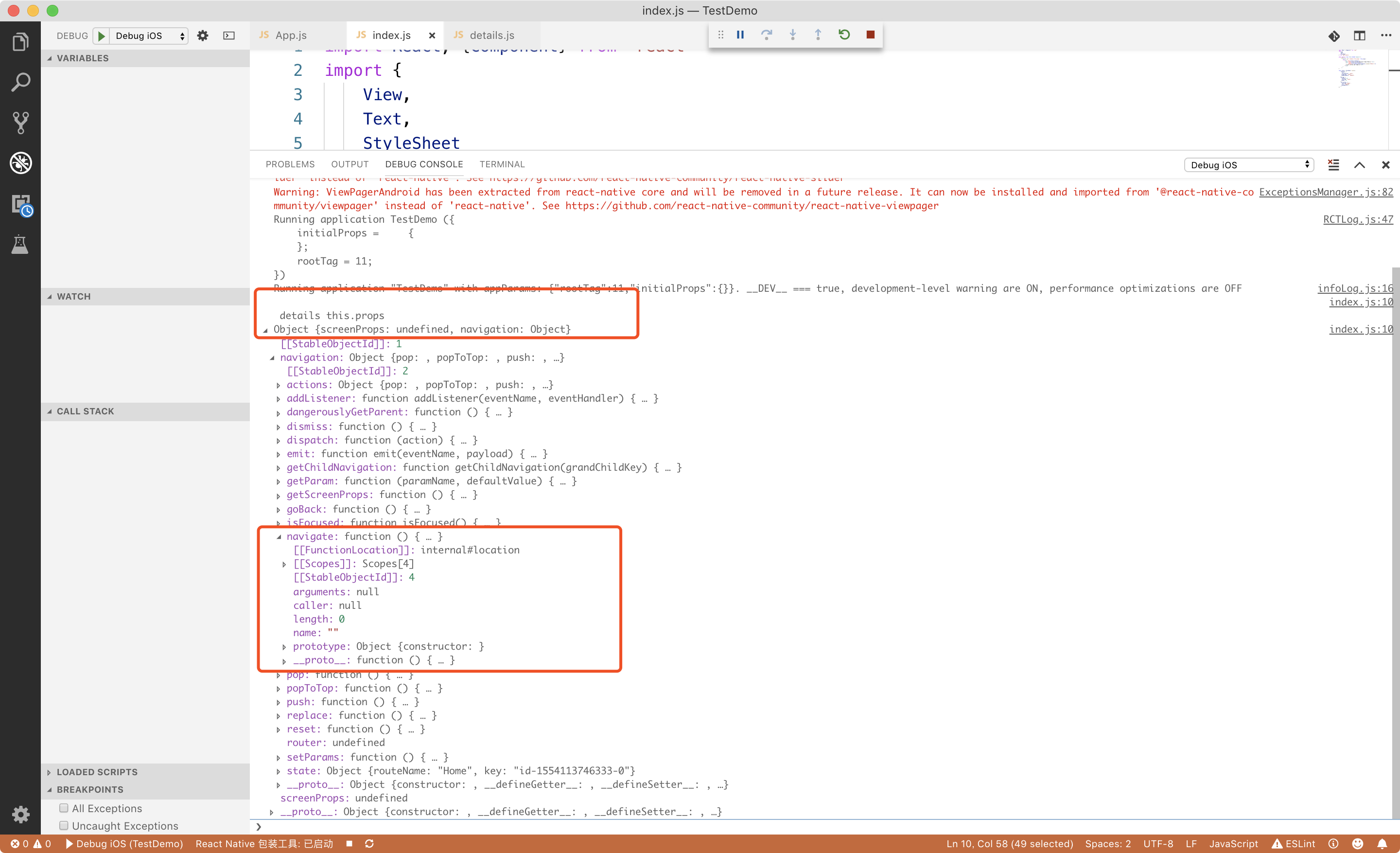Open the Remote Explorer icon in activity bar
The image size is (1400, 853).
(x=21, y=205)
